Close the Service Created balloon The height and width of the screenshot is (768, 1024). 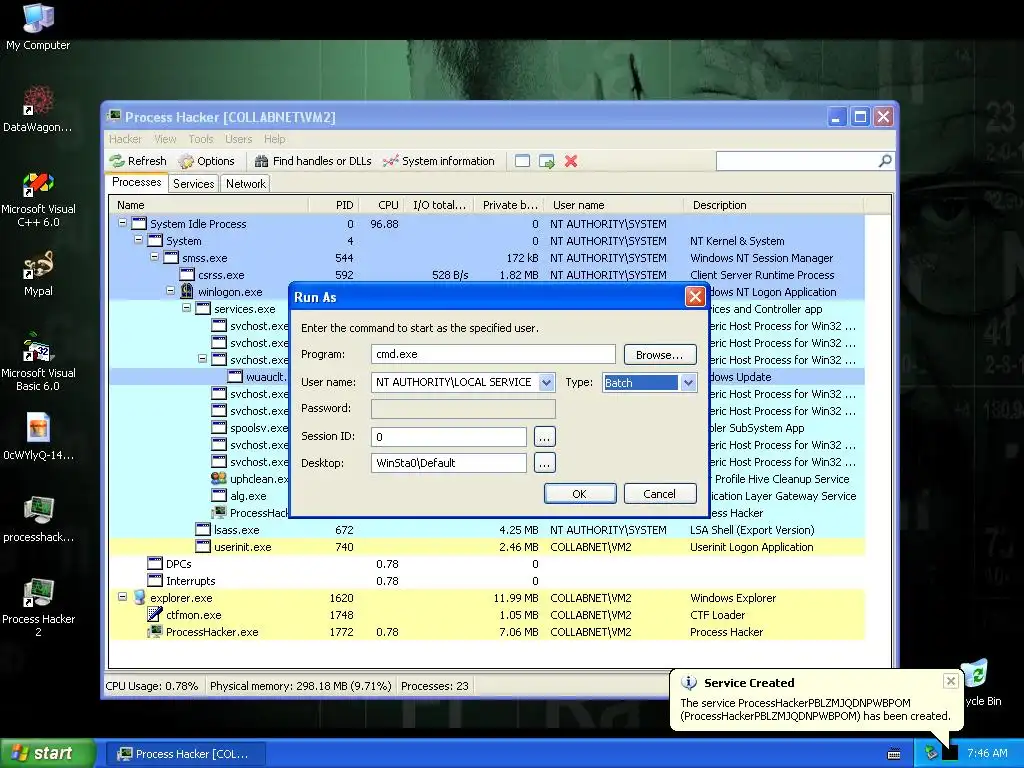point(951,681)
